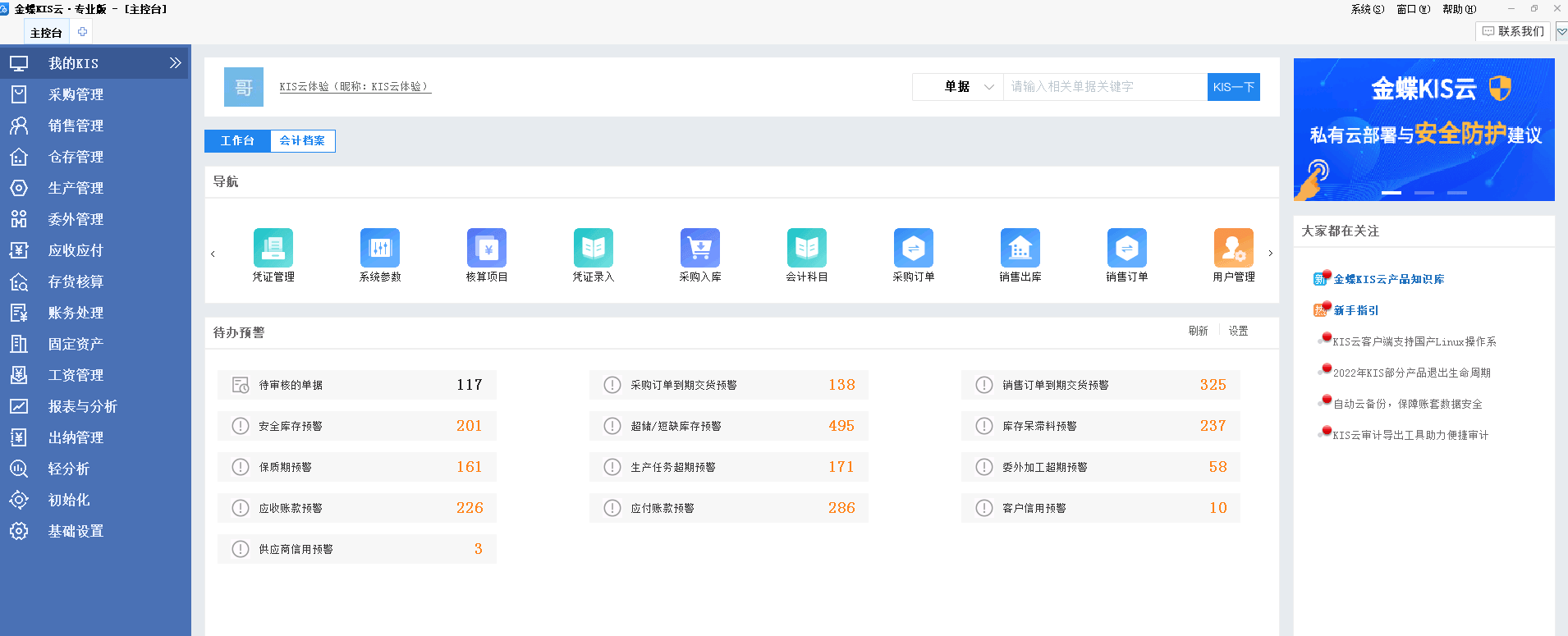Open 金蝶KIS云产品知识库 link
The width and height of the screenshot is (1568, 636).
(x=1389, y=279)
